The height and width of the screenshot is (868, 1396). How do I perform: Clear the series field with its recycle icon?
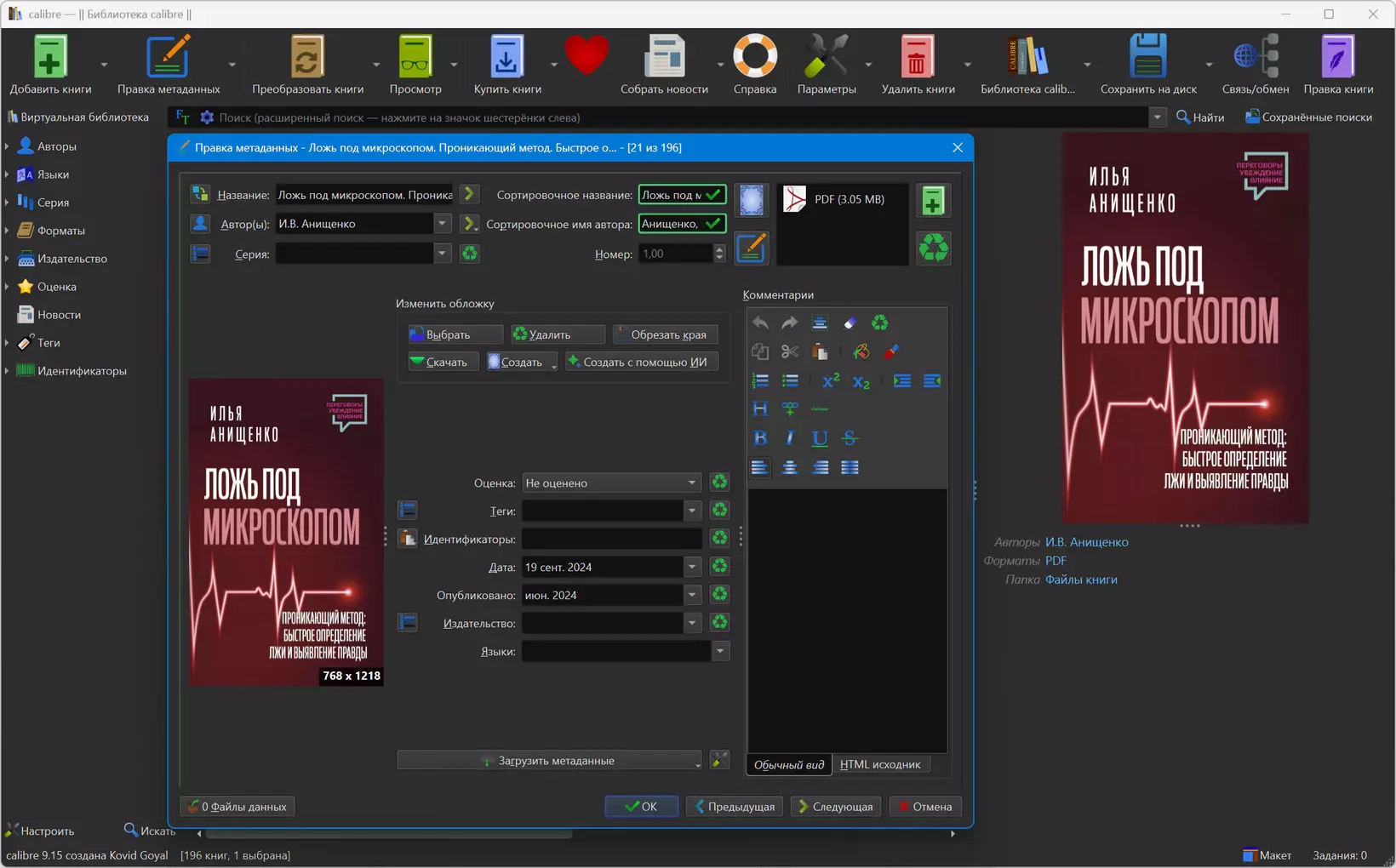pos(469,254)
